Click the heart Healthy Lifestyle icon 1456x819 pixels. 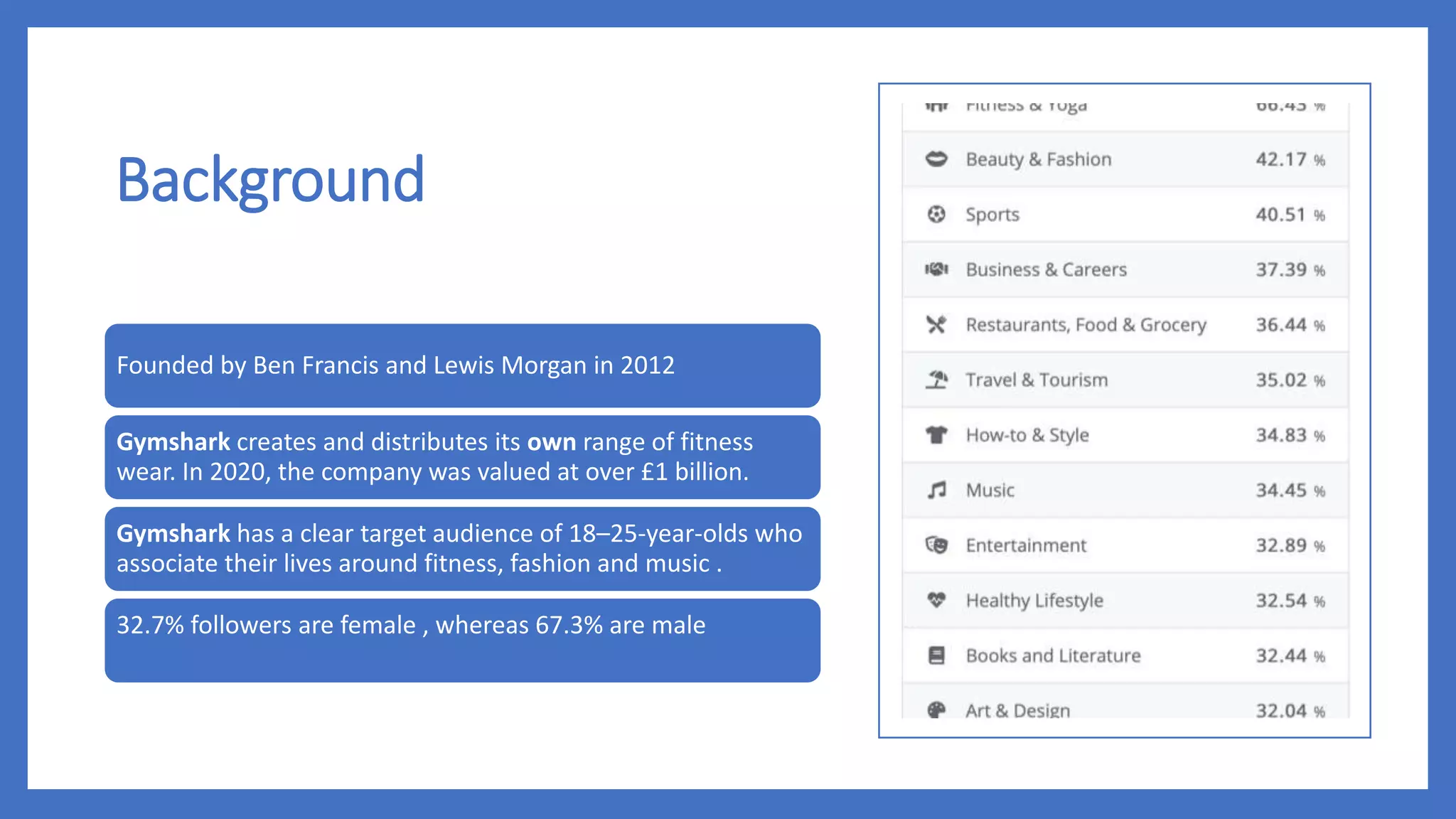936,600
